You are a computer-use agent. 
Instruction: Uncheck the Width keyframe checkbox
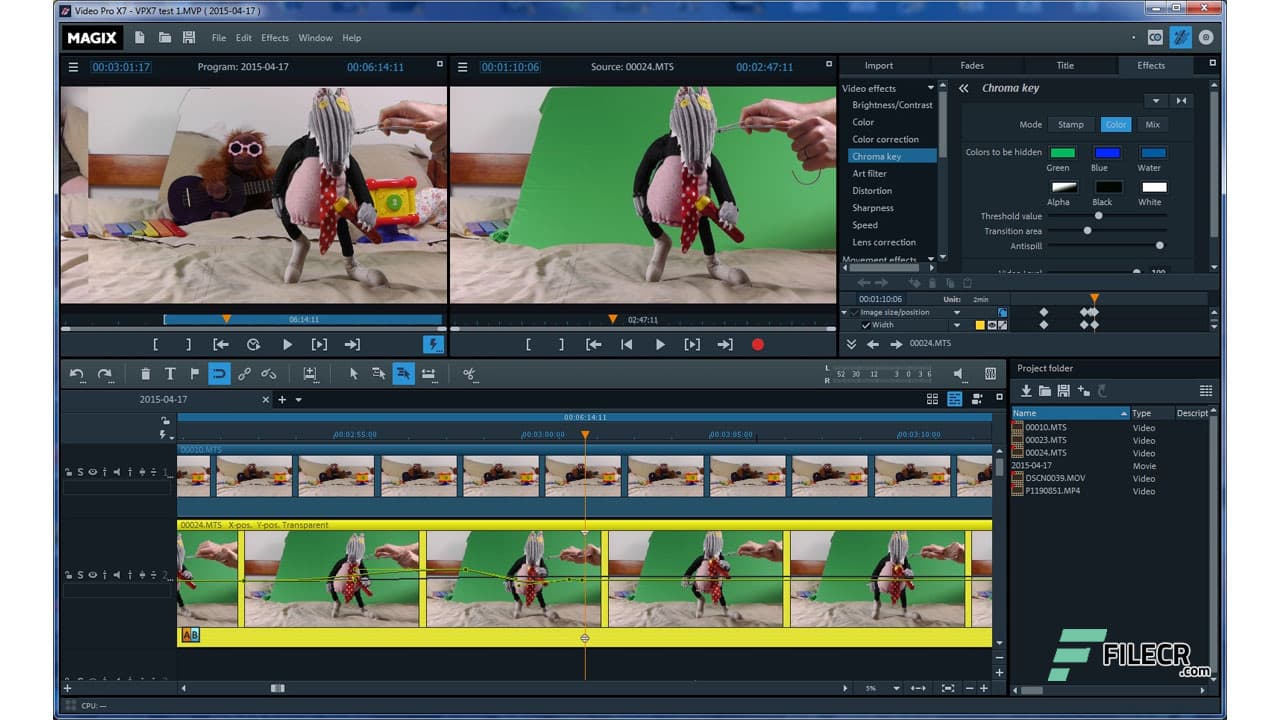click(x=865, y=324)
